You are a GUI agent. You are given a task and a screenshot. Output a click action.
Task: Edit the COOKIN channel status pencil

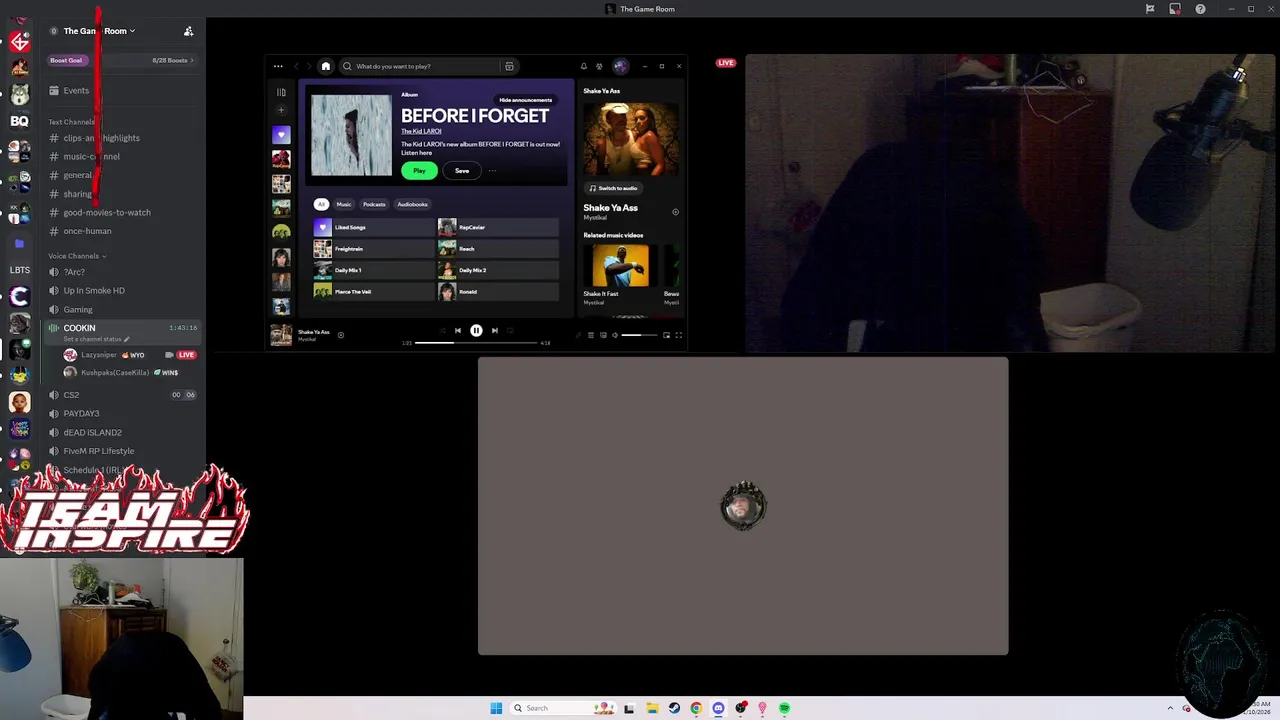pyautogui.click(x=127, y=339)
